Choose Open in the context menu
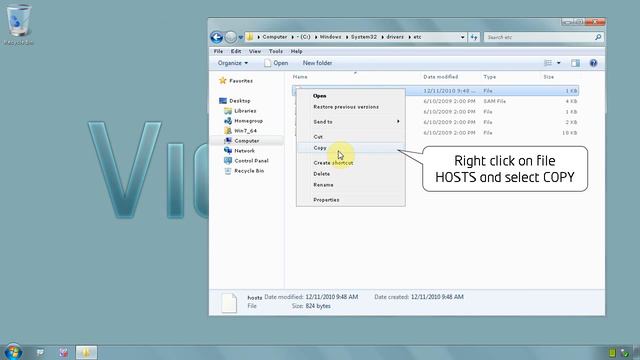 coord(319,96)
